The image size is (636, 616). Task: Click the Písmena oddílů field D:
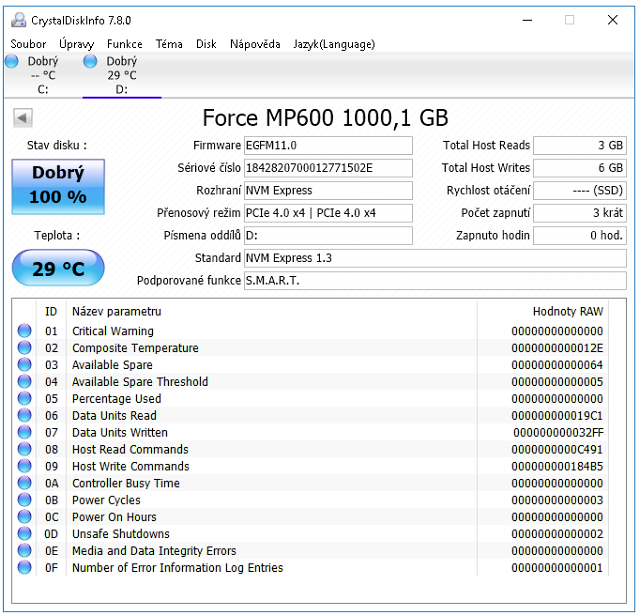tap(328, 235)
